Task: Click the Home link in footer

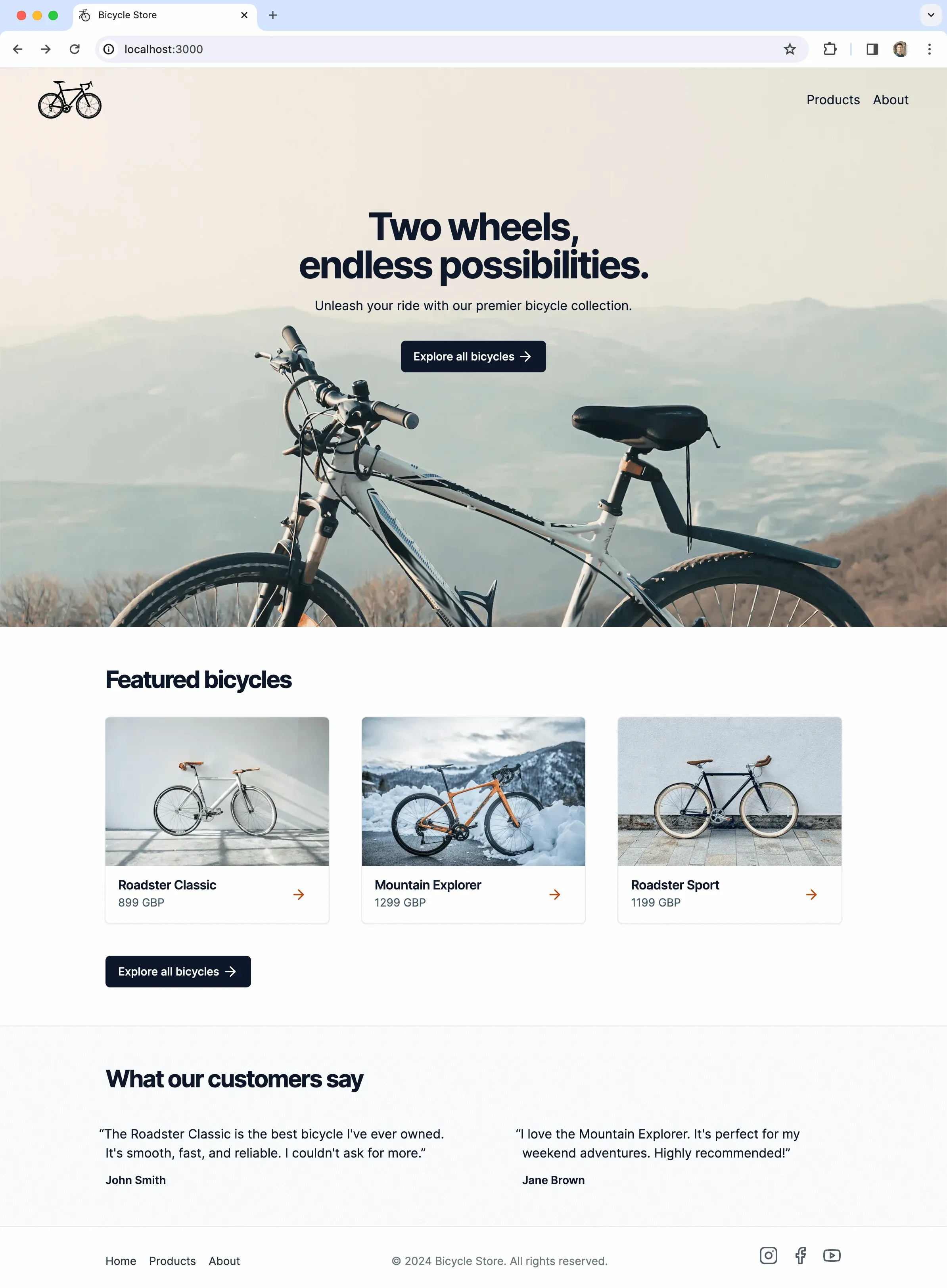Action: 120,1260
